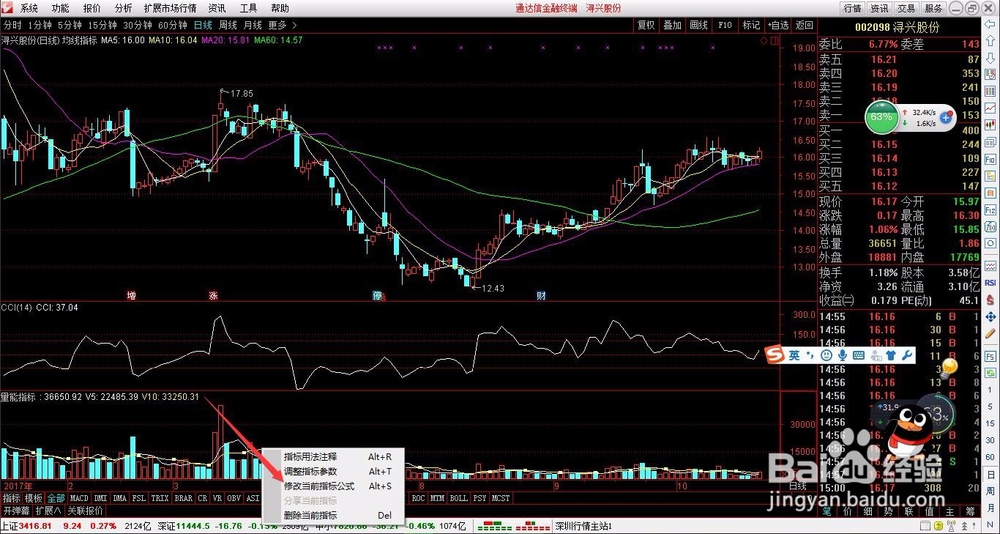Click the +自选 button

(x=777, y=26)
